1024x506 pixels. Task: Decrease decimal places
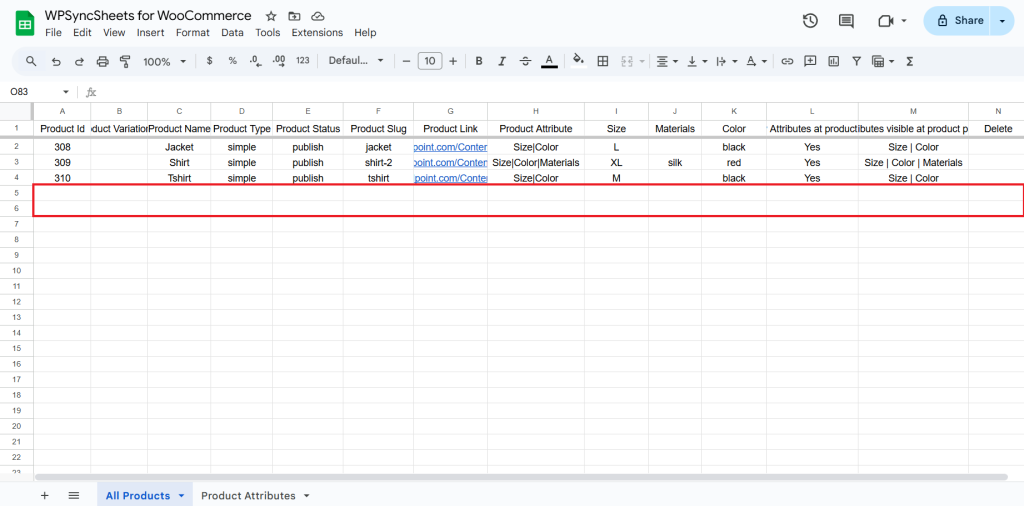(255, 61)
